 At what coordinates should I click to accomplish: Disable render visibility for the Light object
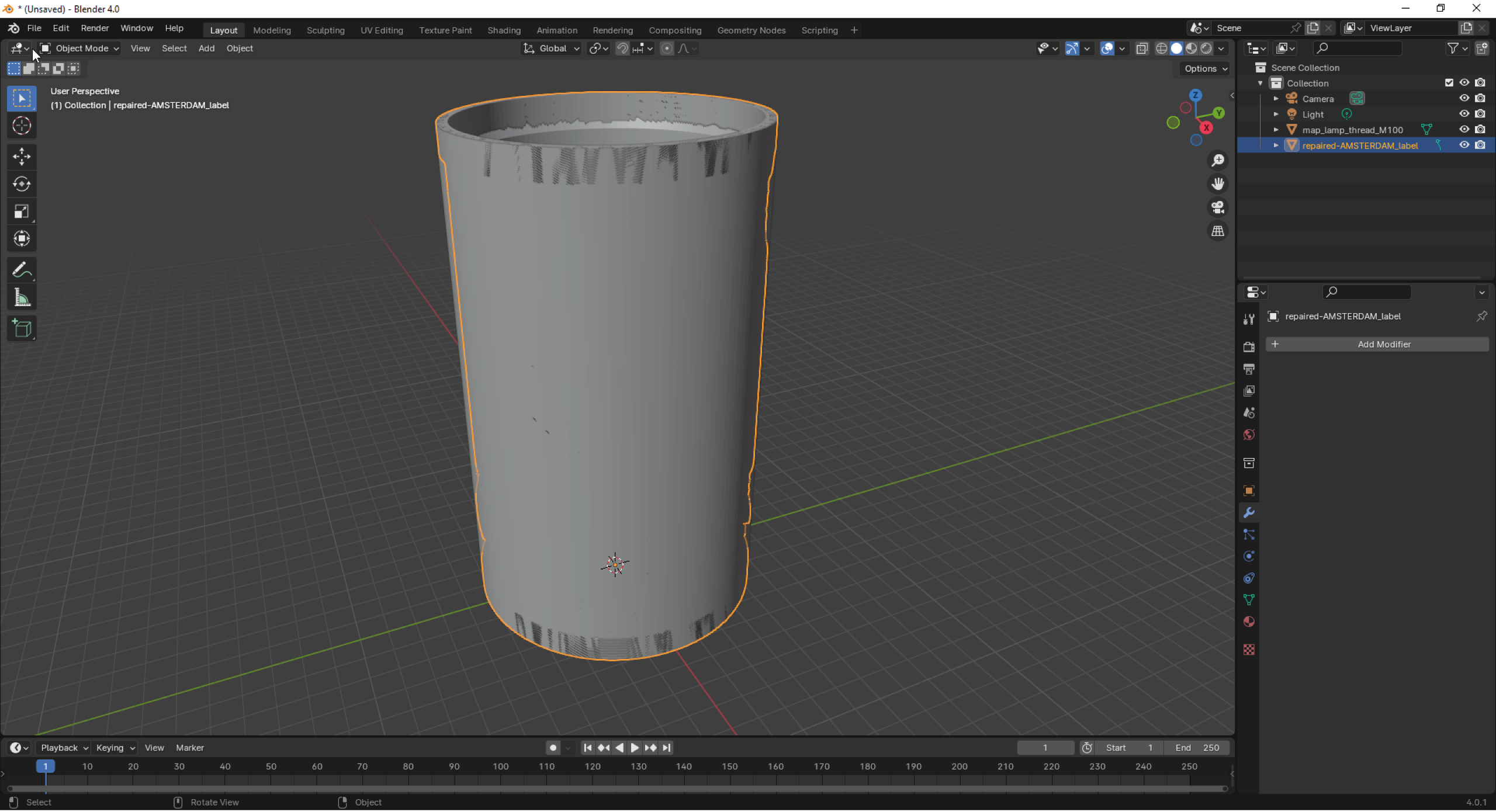[1481, 114]
